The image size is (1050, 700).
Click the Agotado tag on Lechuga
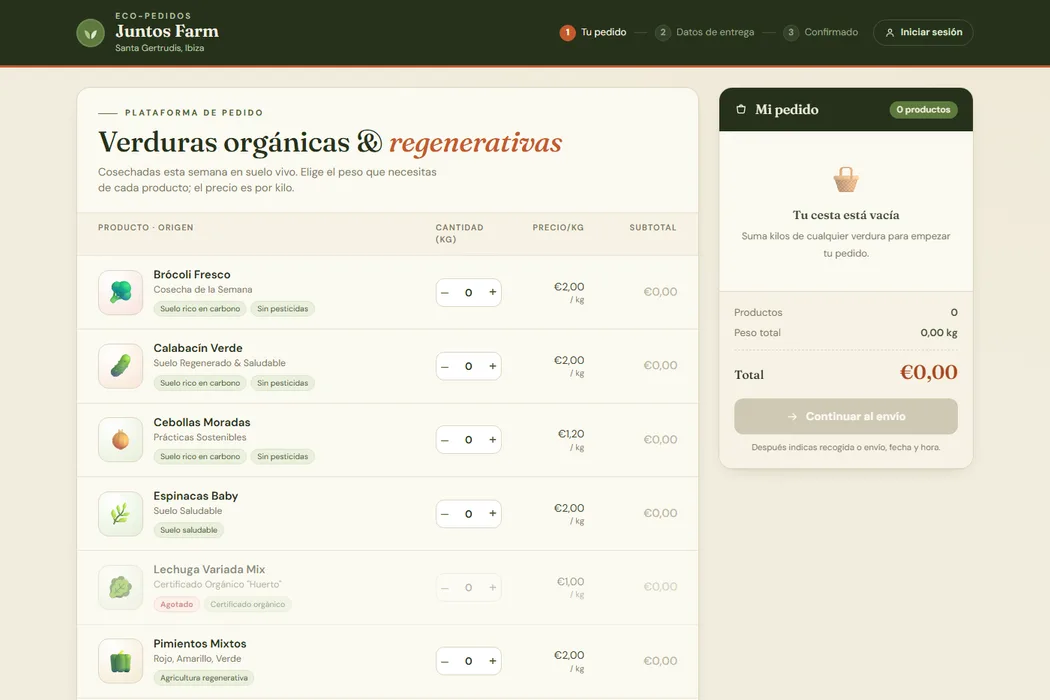point(177,604)
